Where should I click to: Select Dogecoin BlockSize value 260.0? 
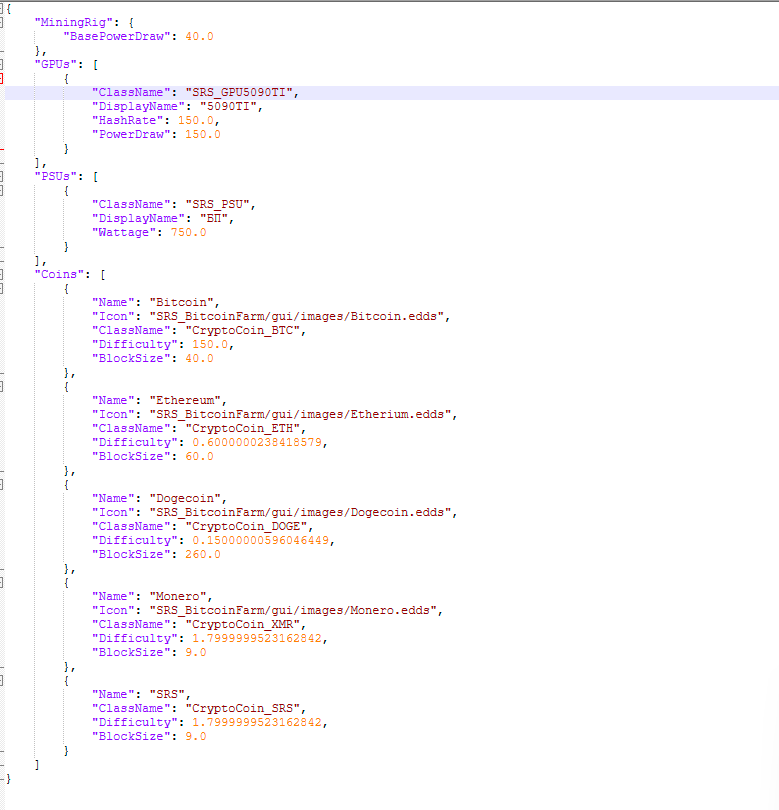[x=203, y=554]
